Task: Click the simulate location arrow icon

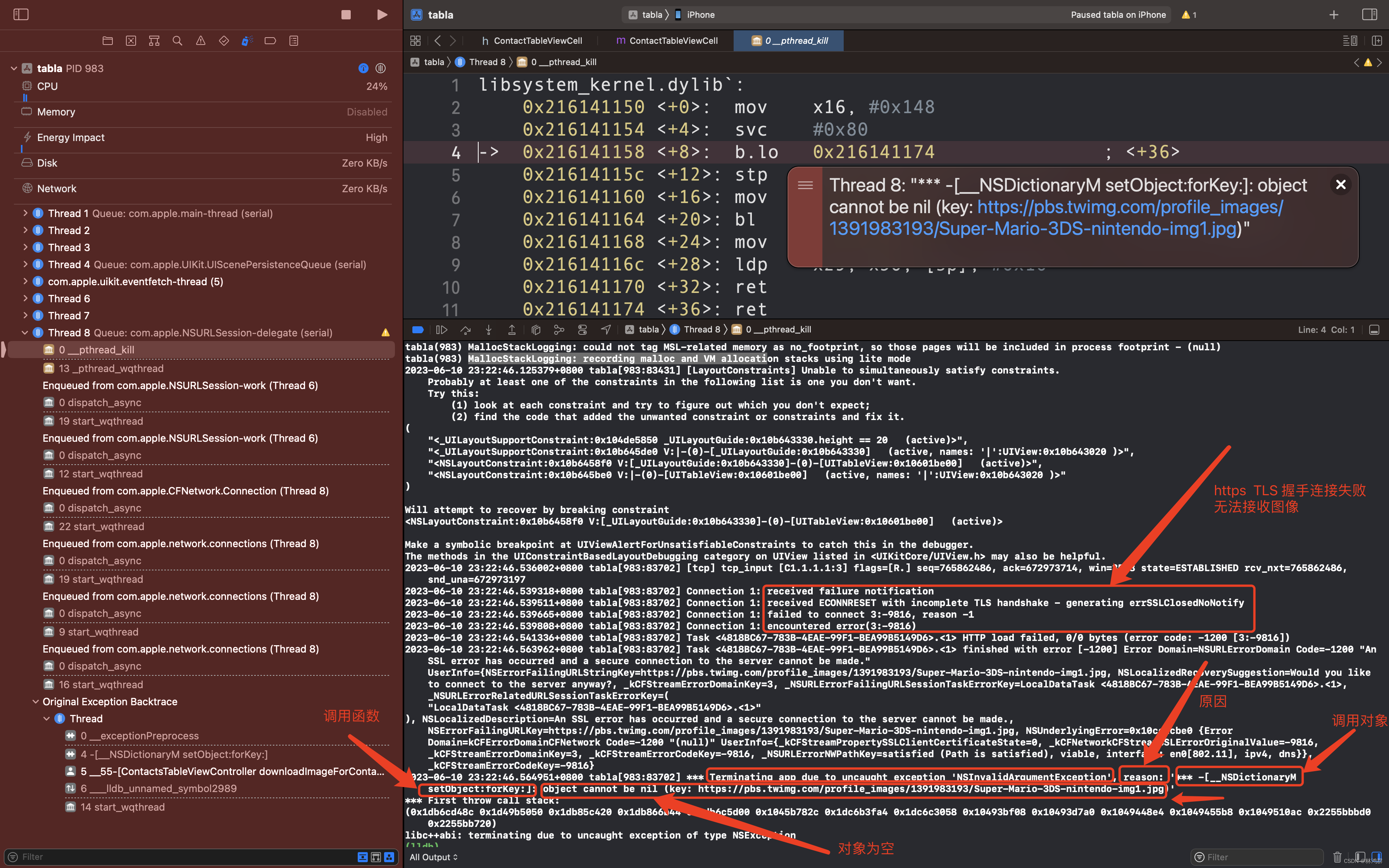Action: click(x=605, y=329)
